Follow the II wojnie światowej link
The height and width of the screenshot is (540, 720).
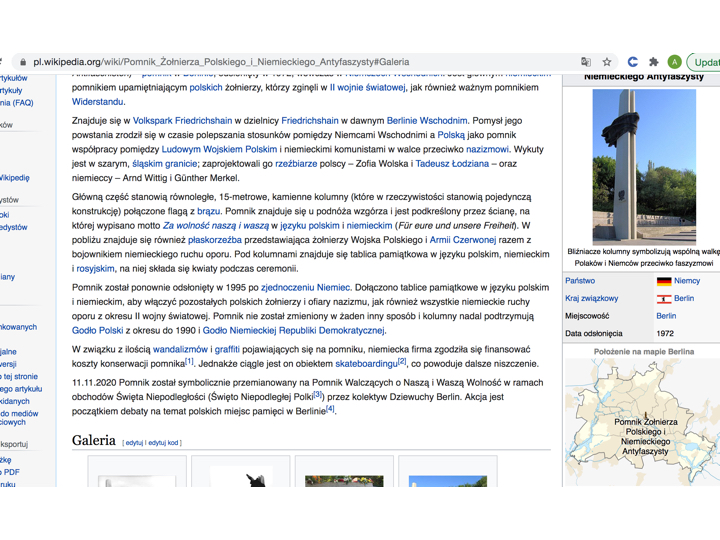click(x=367, y=87)
